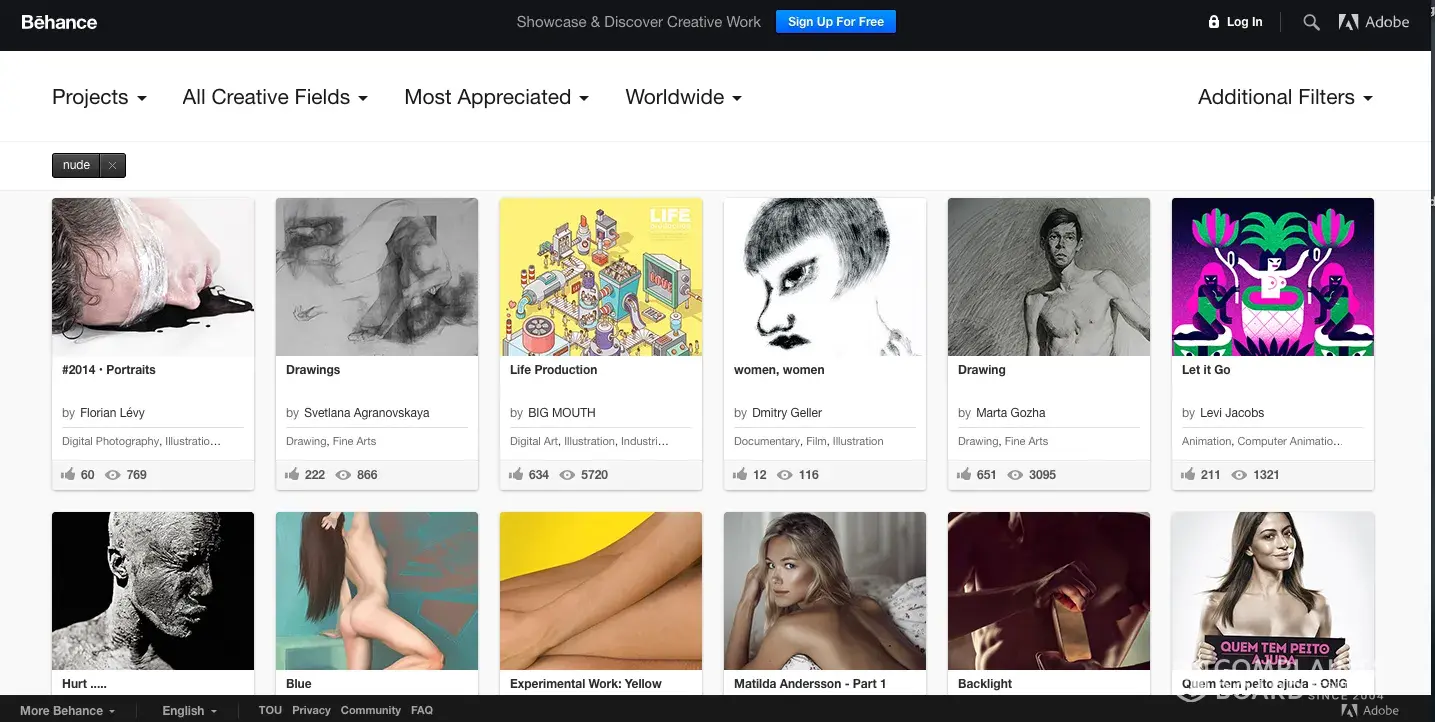Click Adobe logo in the footer
The width and height of the screenshot is (1435, 722).
pos(1371,710)
